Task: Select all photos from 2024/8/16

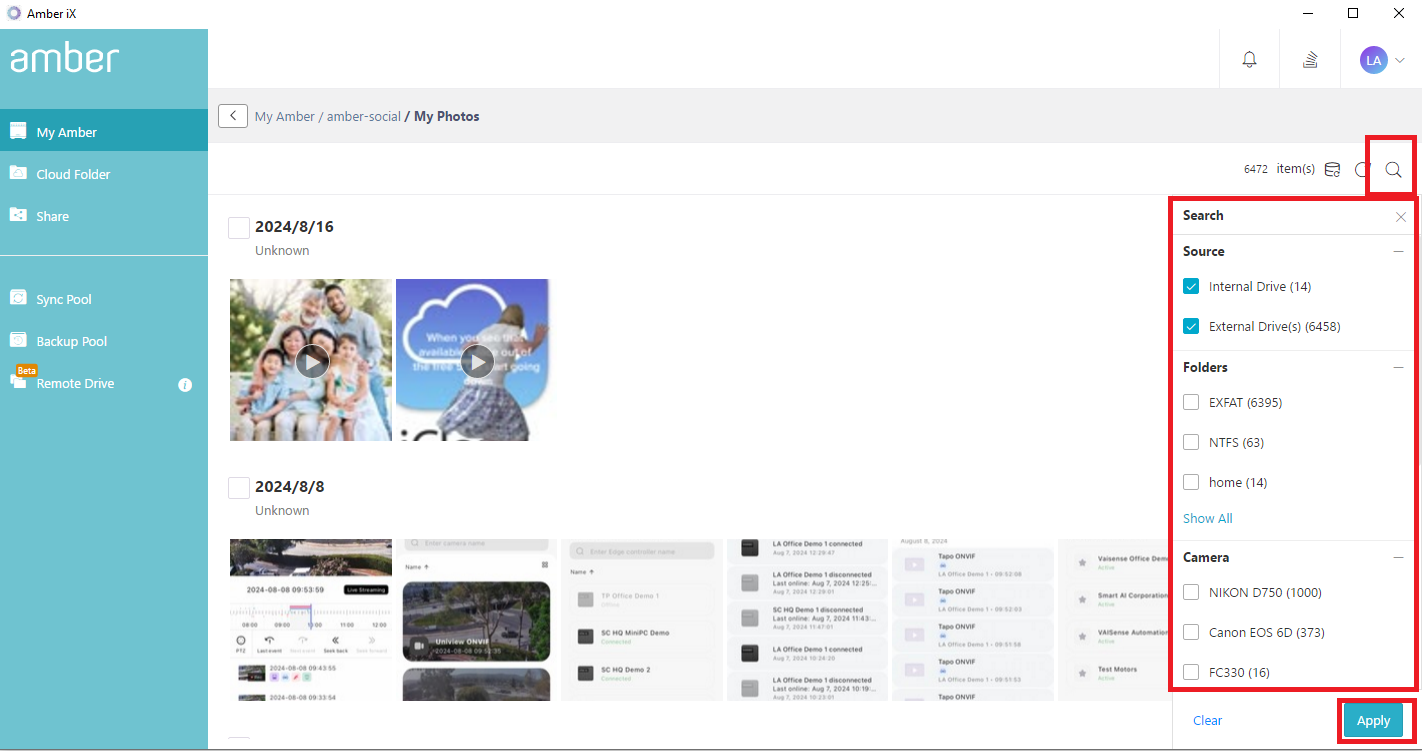Action: click(x=239, y=228)
